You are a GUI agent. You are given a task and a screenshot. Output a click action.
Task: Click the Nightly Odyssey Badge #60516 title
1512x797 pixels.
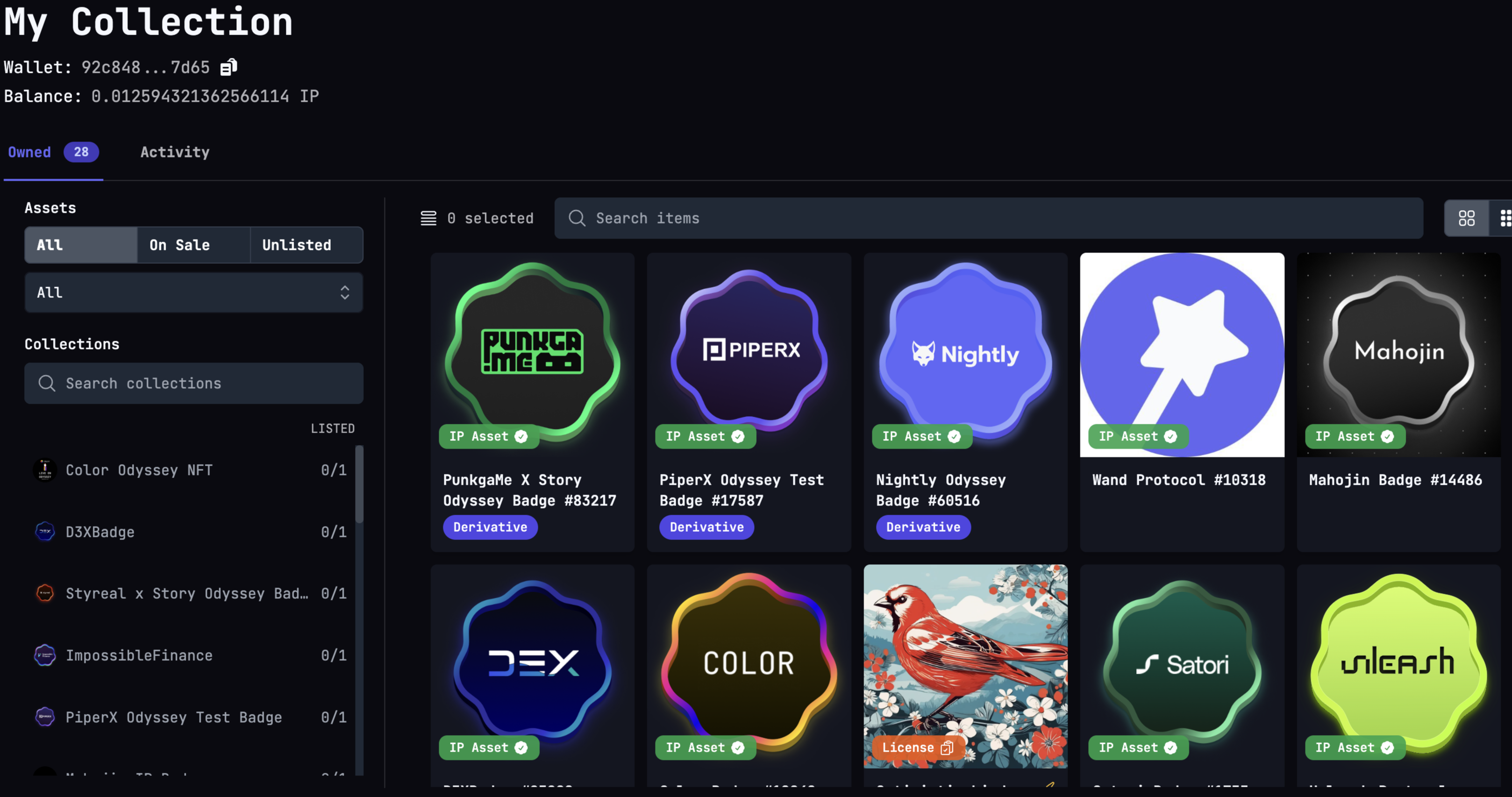tap(941, 490)
